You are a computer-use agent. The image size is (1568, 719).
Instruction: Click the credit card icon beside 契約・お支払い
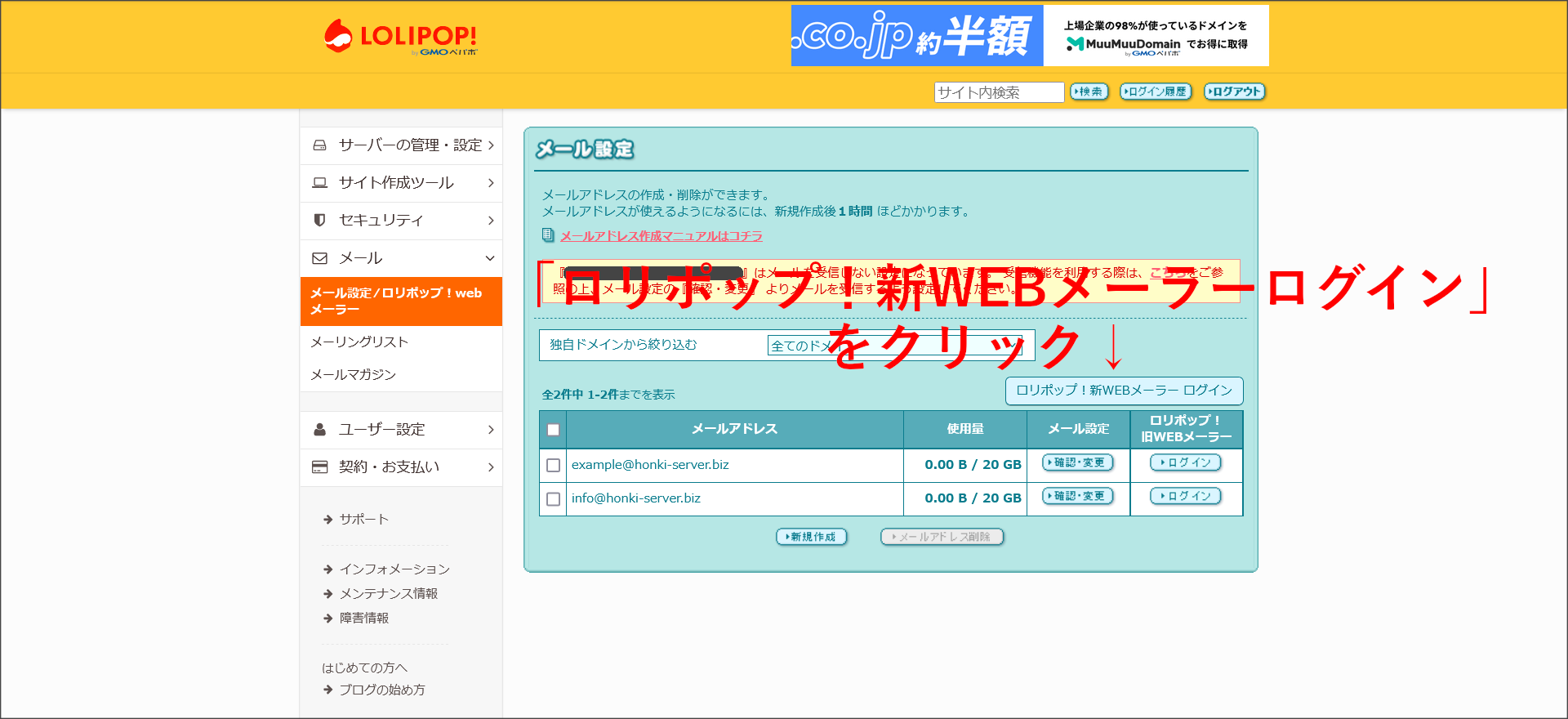coord(320,467)
